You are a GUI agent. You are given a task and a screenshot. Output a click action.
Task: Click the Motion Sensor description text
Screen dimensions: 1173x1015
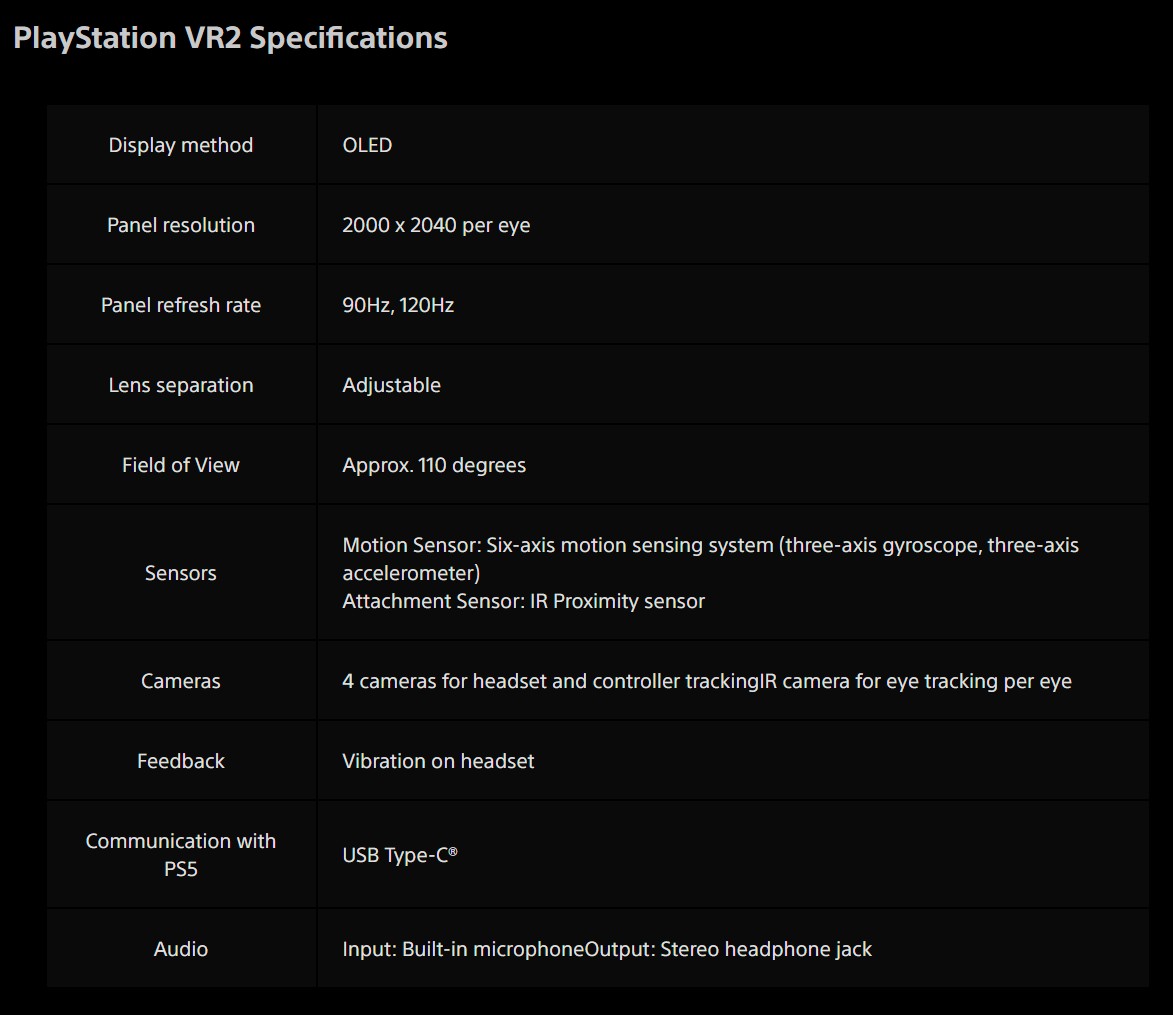711,559
